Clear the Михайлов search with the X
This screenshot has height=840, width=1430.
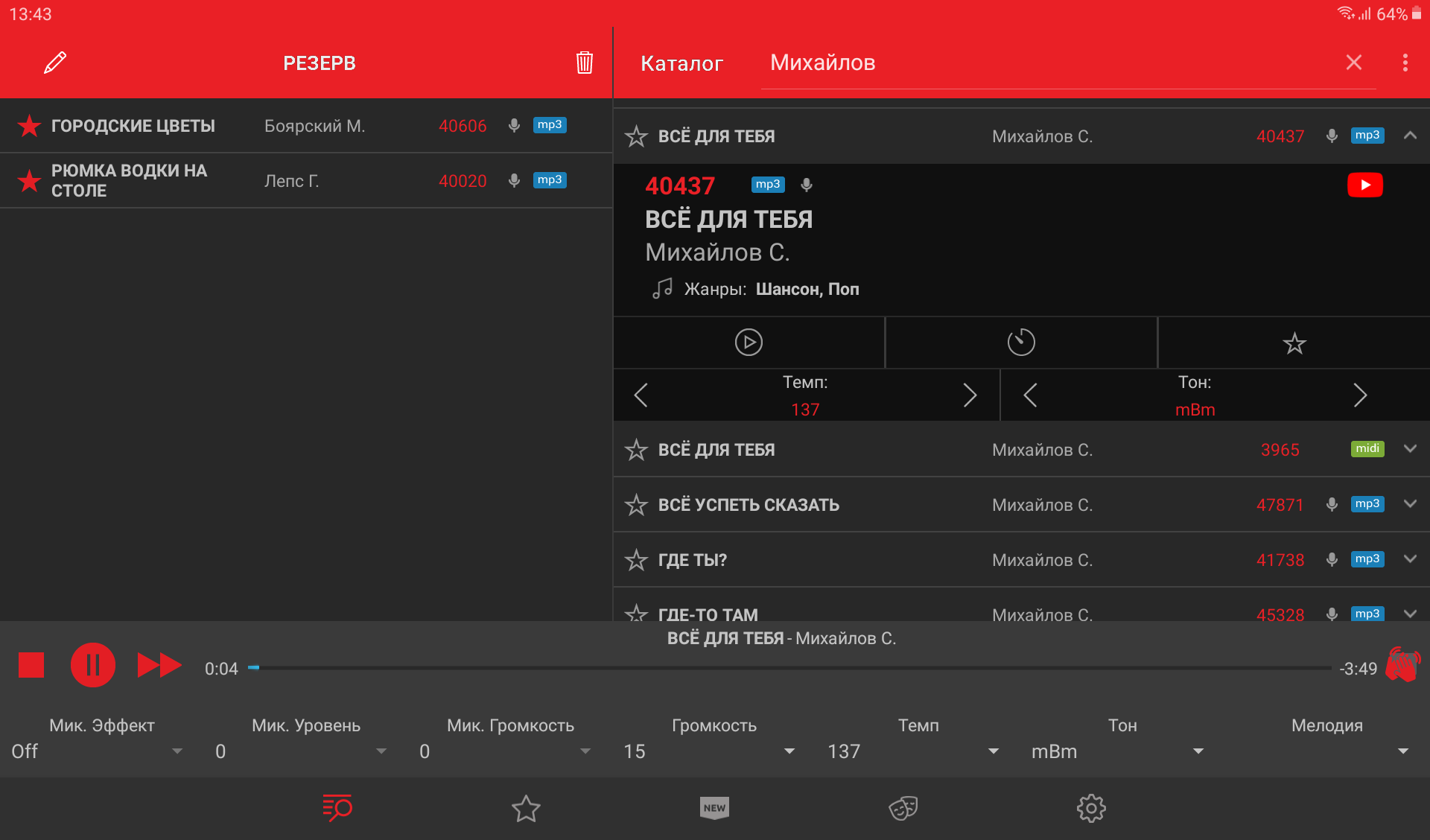(1354, 63)
